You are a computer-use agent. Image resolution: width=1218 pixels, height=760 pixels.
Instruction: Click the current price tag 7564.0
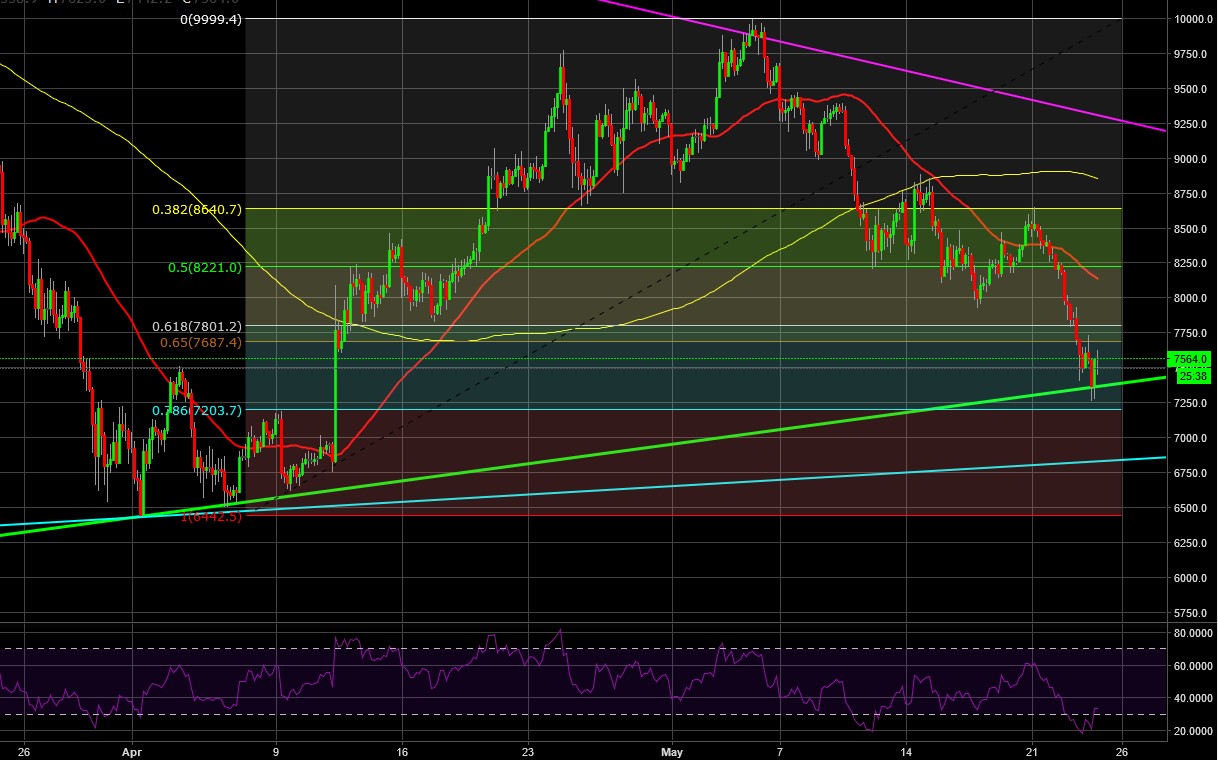(x=1188, y=359)
